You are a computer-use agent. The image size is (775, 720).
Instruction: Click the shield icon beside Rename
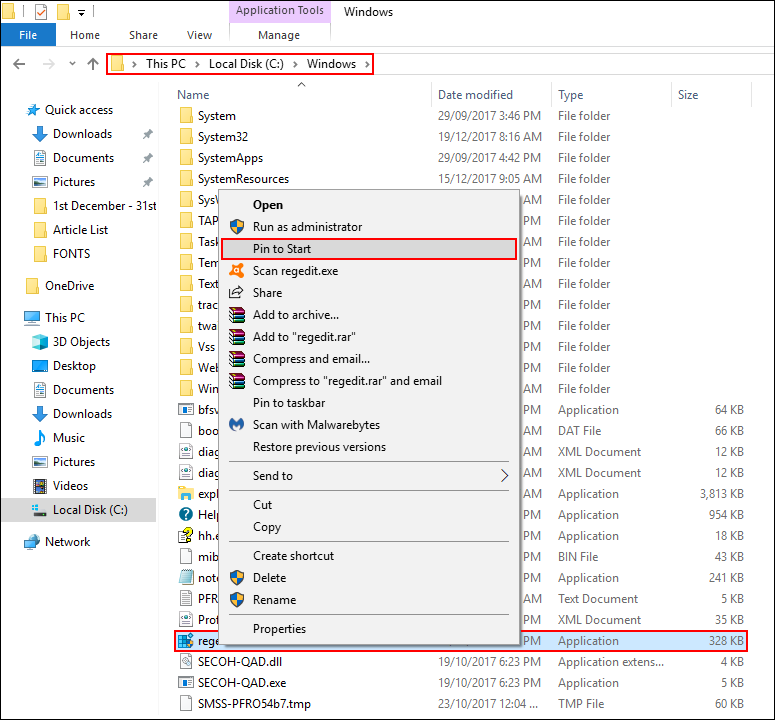click(237, 599)
